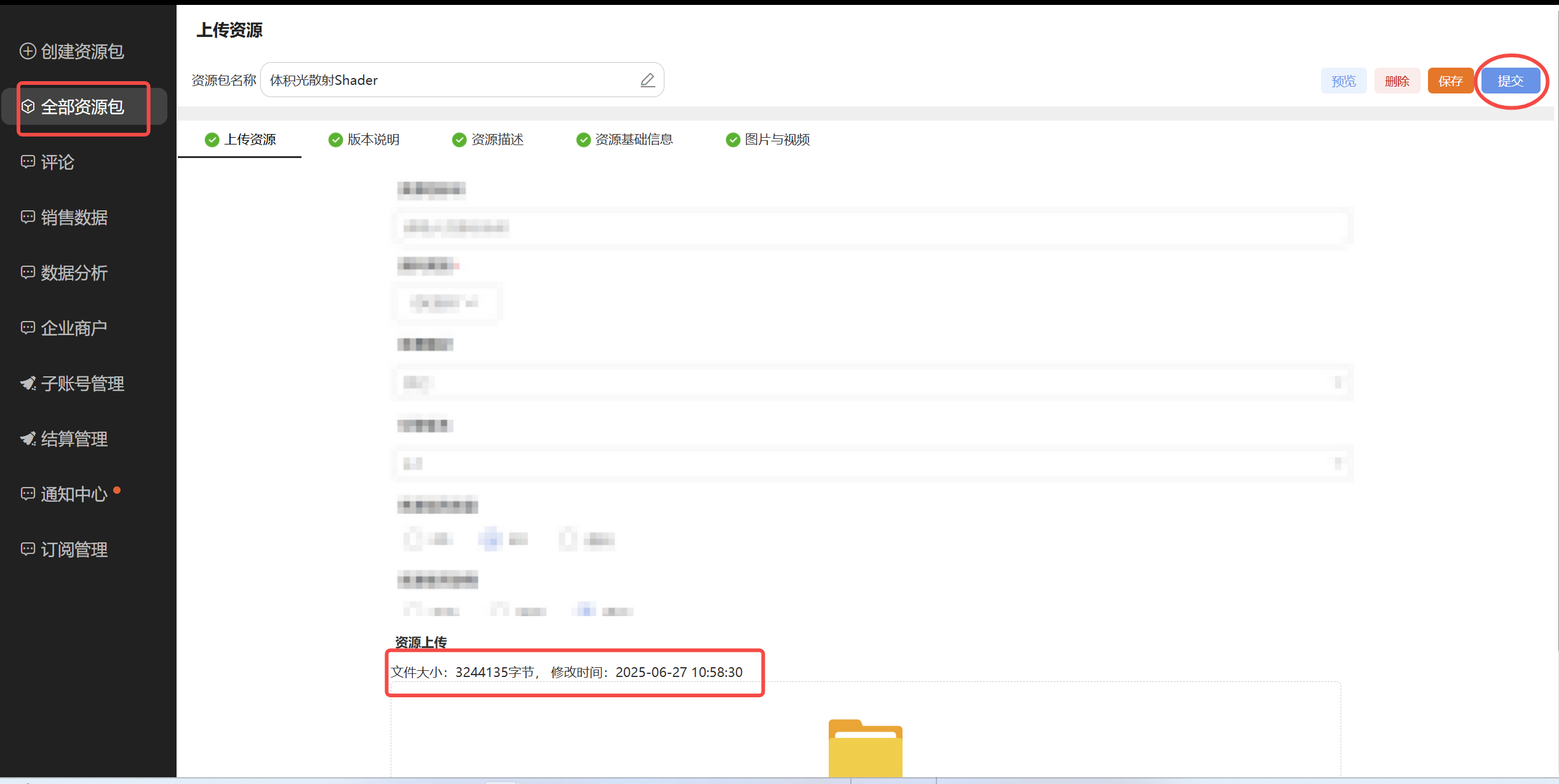
Task: Click the rocket icon beside 结算管理
Action: [28, 439]
